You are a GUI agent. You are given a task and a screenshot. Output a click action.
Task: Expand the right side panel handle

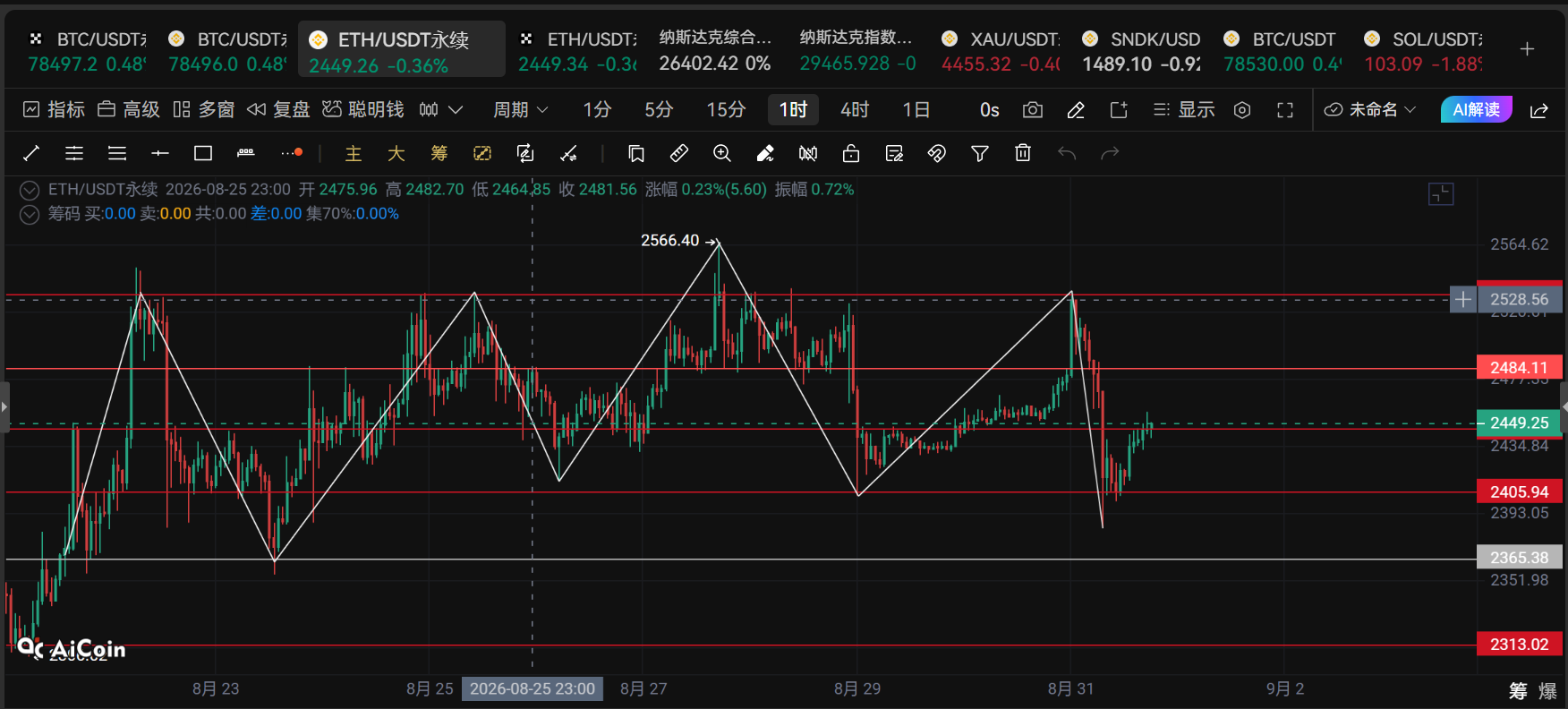click(1564, 407)
